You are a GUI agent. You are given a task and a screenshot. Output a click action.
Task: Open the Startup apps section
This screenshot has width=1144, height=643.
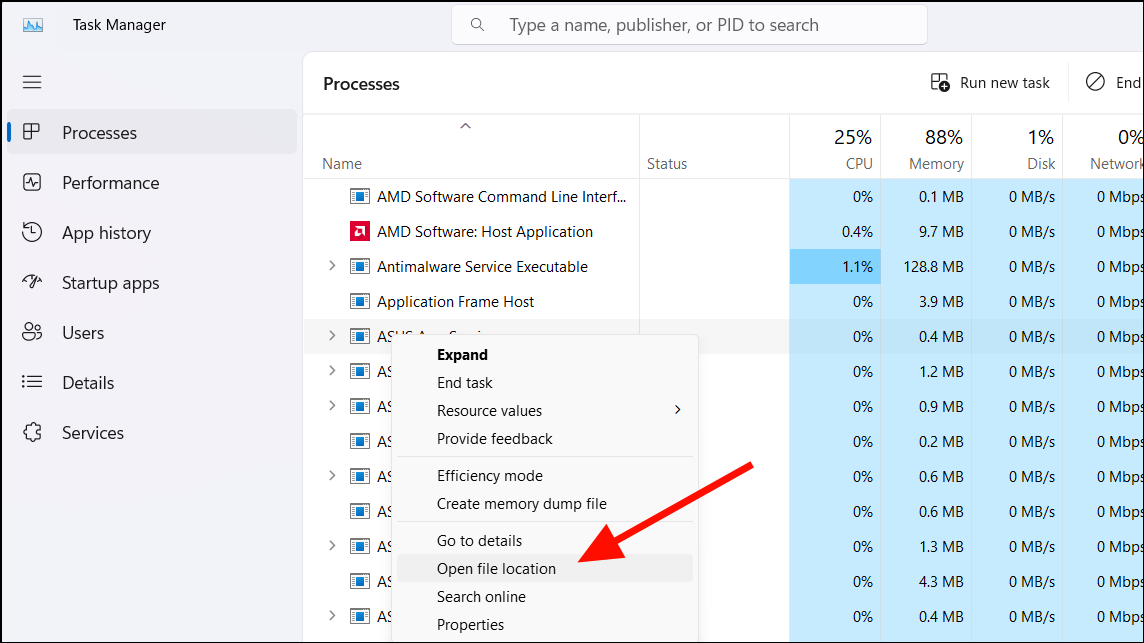click(113, 282)
